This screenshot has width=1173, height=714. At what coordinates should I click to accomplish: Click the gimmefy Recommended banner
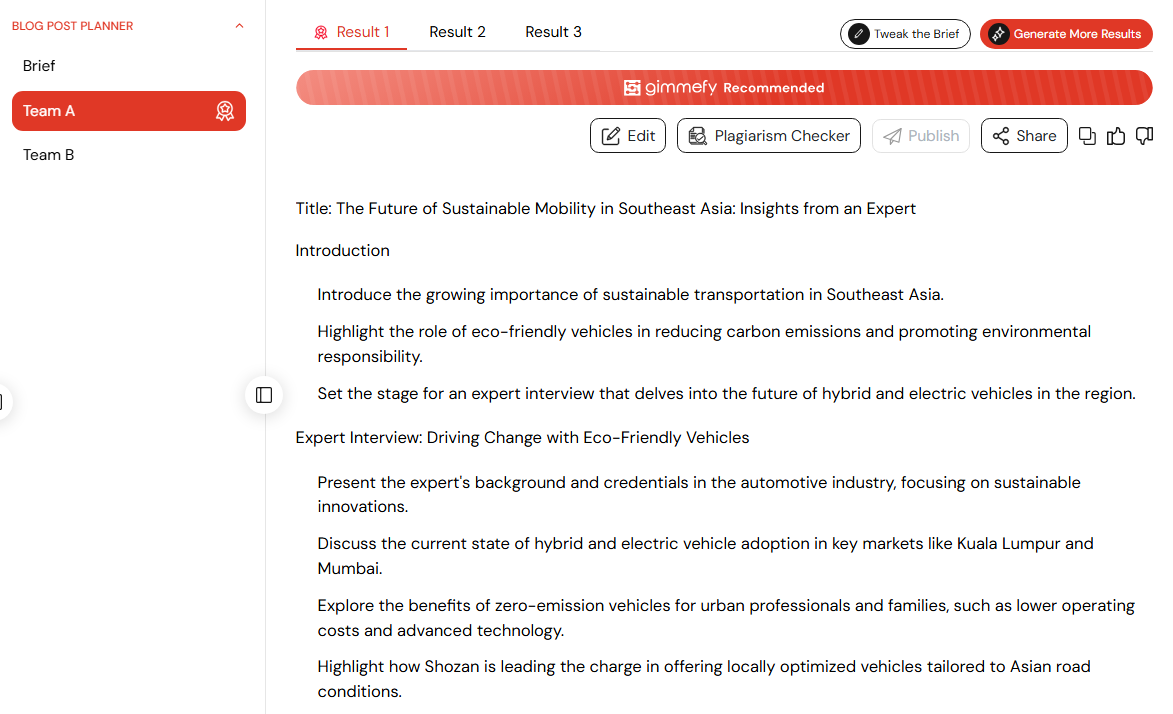coord(723,88)
